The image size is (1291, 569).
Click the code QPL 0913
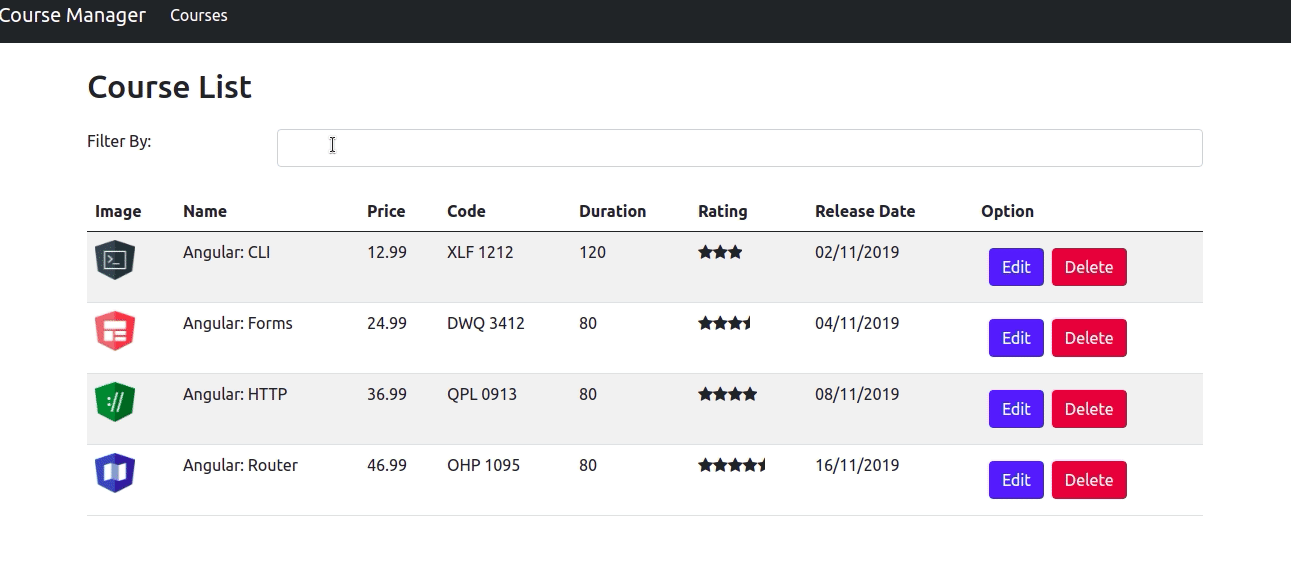coord(482,394)
